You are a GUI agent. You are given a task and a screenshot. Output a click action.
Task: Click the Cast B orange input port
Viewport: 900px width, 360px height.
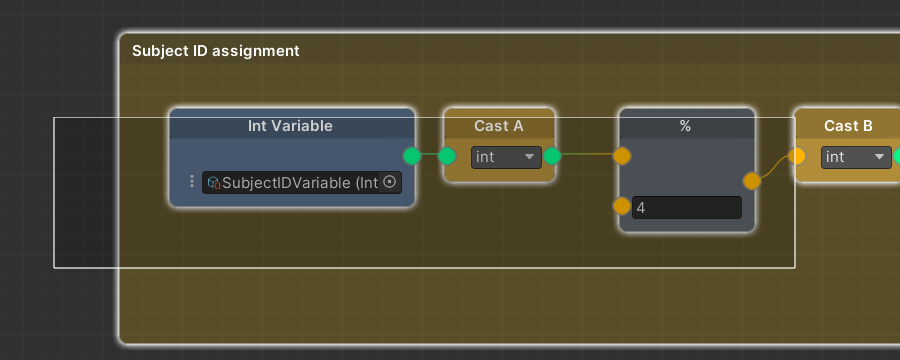pos(797,156)
